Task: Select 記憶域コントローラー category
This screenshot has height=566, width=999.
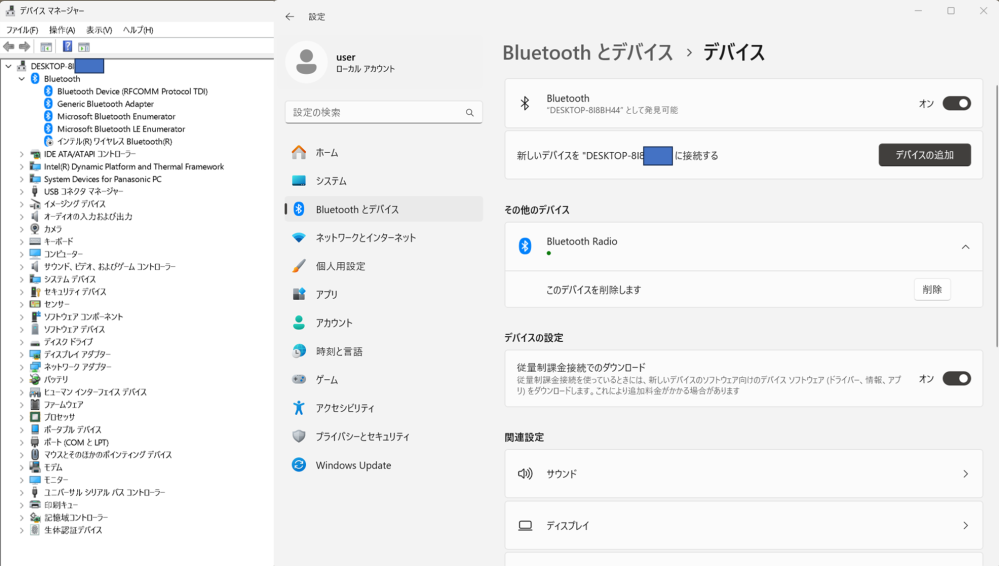Action: coord(76,517)
